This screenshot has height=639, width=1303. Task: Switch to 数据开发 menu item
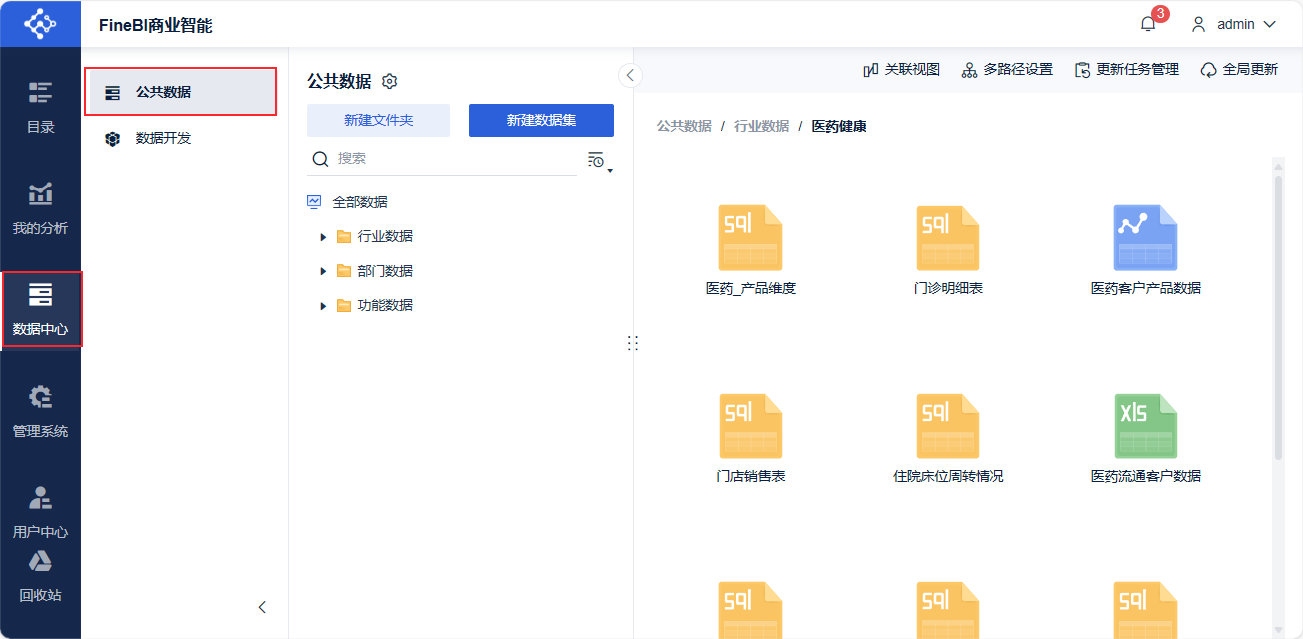coord(163,139)
